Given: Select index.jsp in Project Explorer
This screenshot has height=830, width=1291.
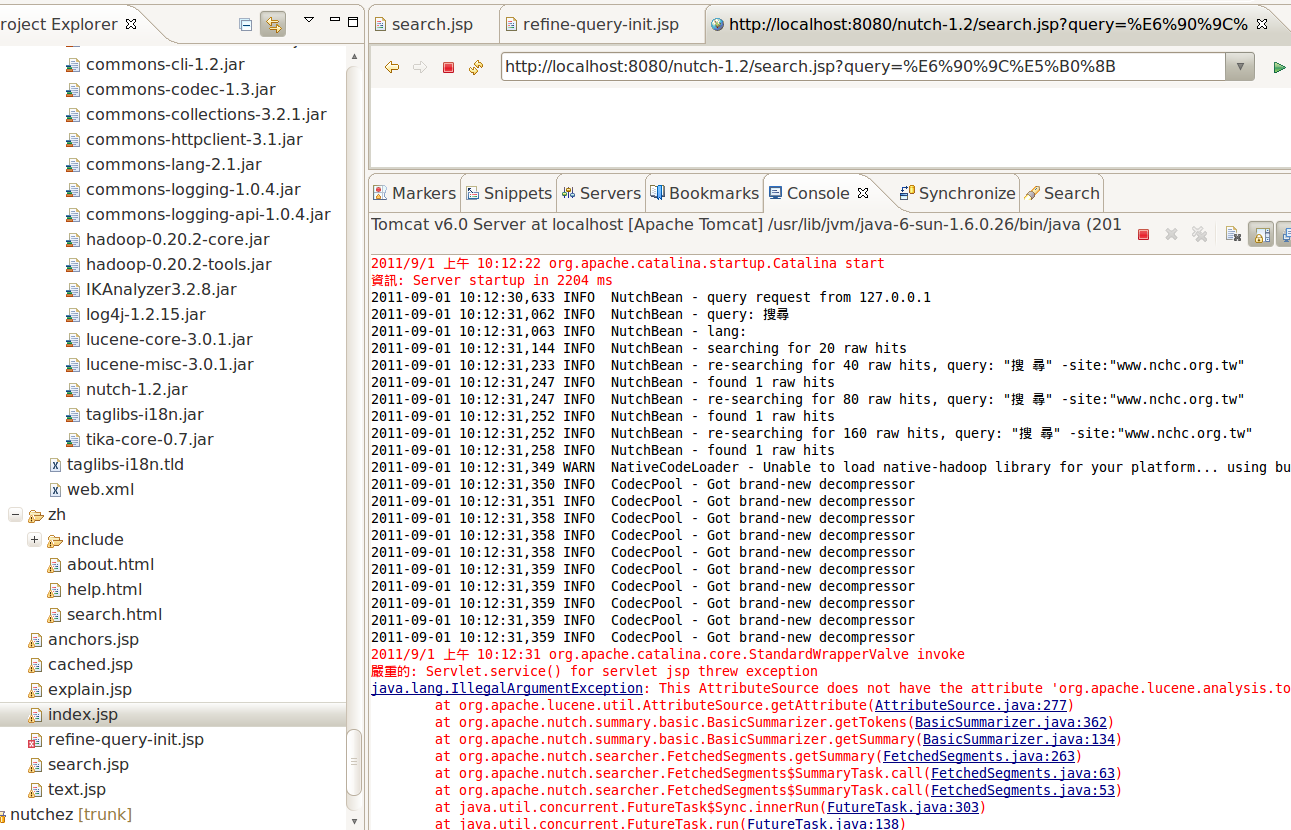Looking at the screenshot, I should (83, 714).
